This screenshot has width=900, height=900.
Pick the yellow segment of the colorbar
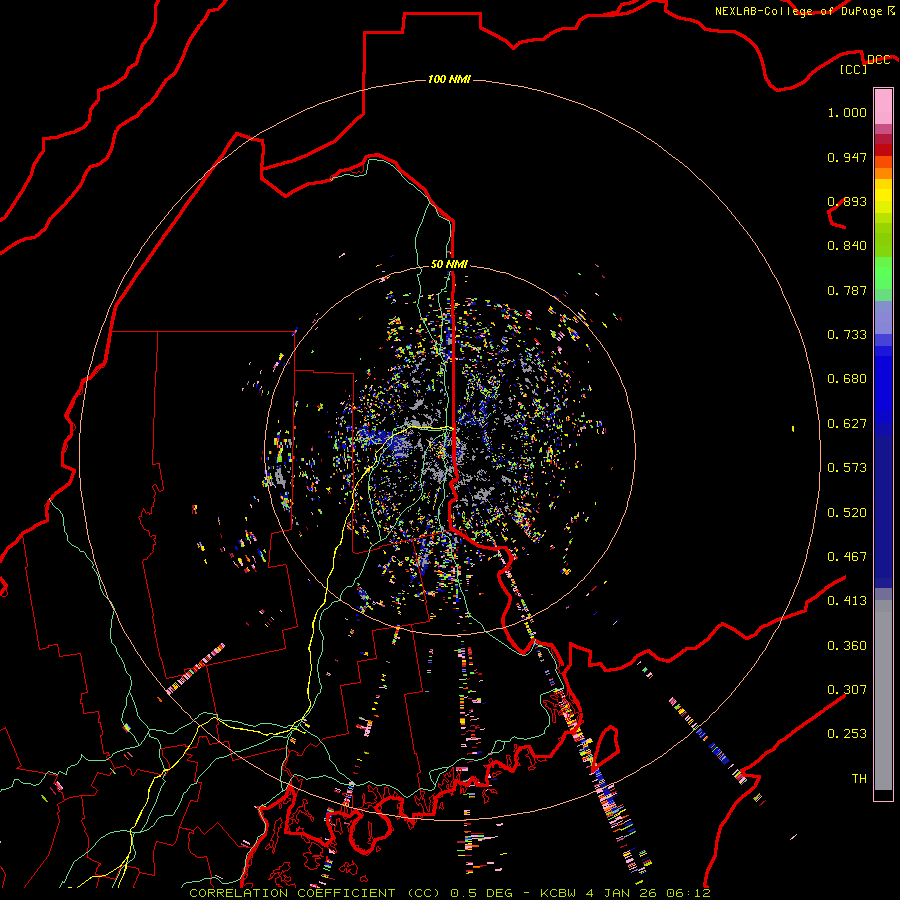883,196
